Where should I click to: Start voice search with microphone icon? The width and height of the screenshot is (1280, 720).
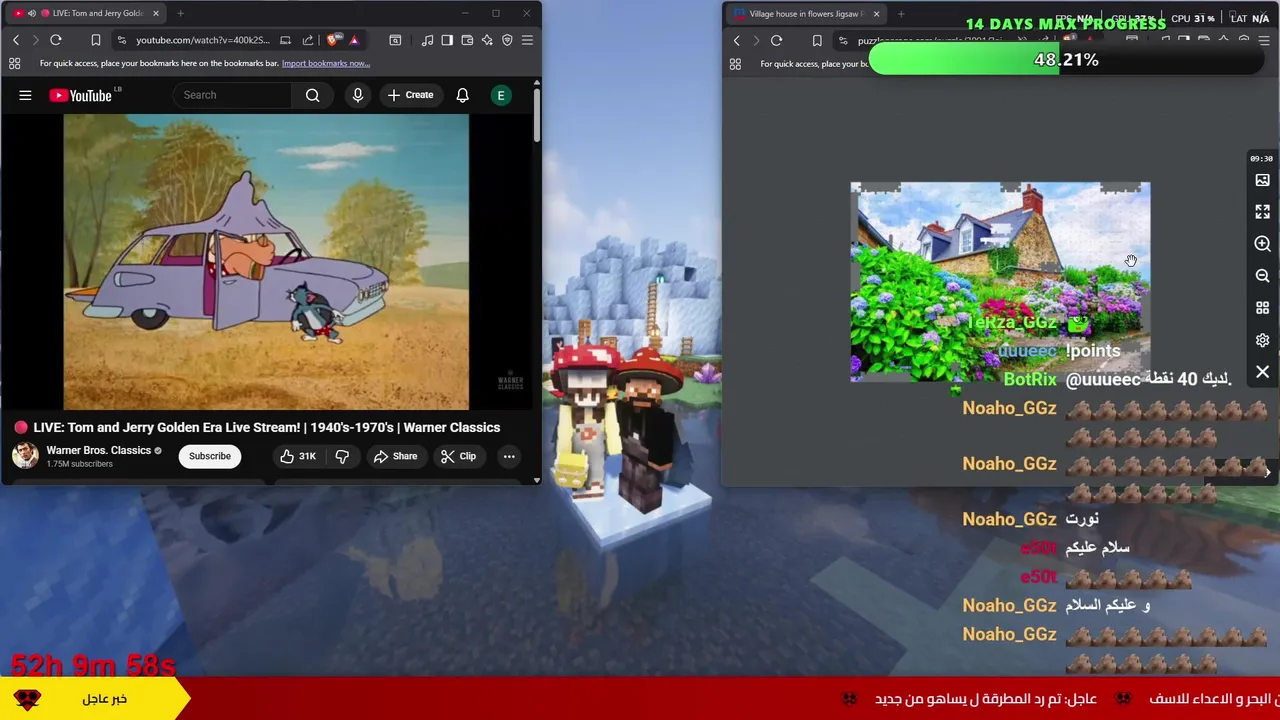357,95
